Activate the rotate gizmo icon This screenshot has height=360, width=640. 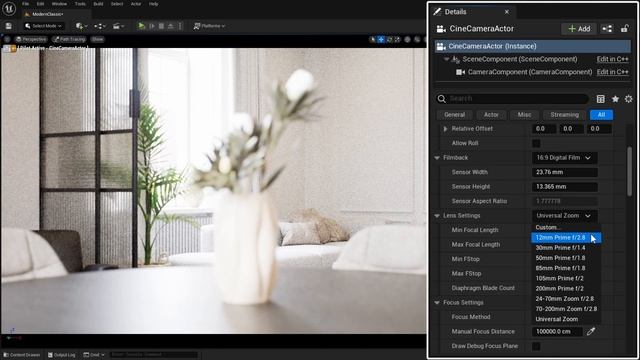pos(389,40)
